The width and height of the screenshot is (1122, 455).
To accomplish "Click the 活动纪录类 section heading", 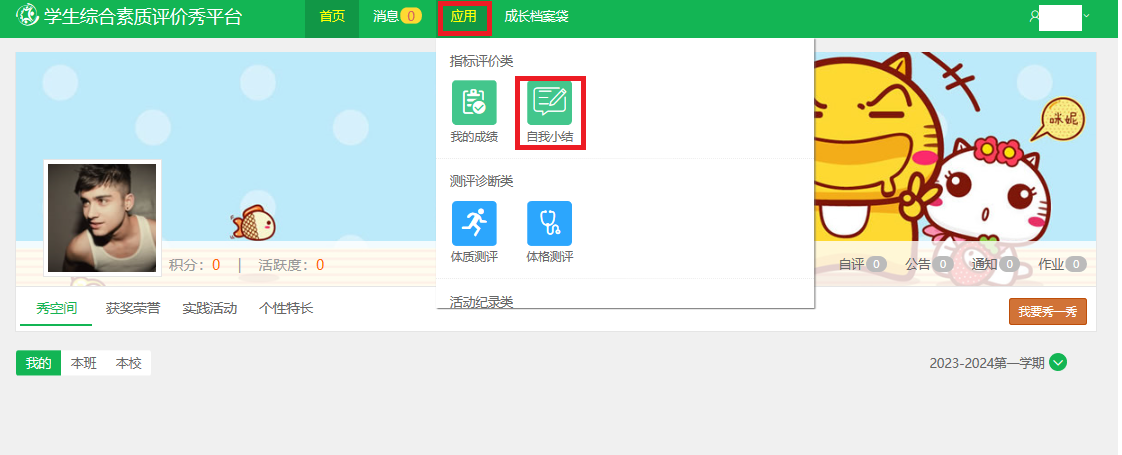I will pyautogui.click(x=482, y=301).
